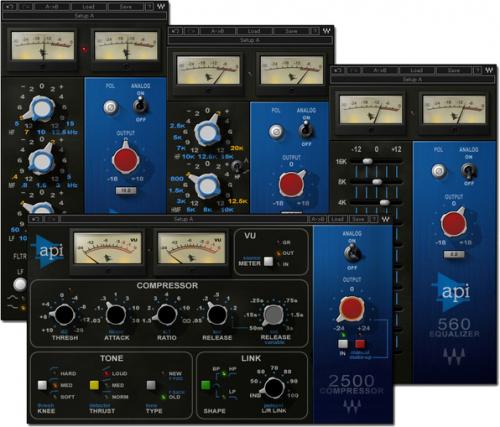This screenshot has height=427, width=500.
Task: Toggle the ANALOG switch on the 550A
Action: [140, 105]
